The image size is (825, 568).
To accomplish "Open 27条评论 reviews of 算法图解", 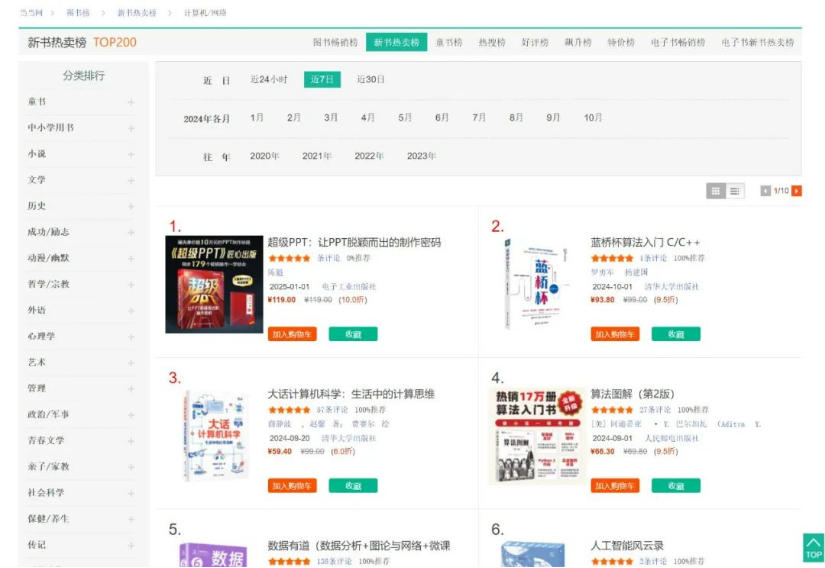I will click(x=655, y=410).
